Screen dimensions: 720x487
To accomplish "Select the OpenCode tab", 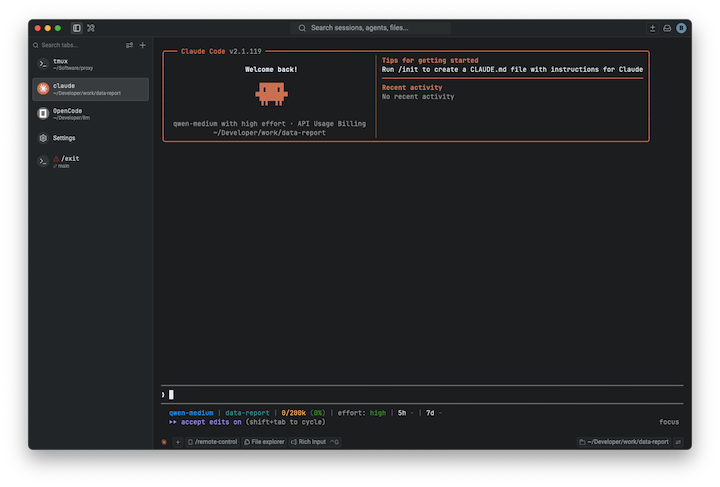I will 90,114.
